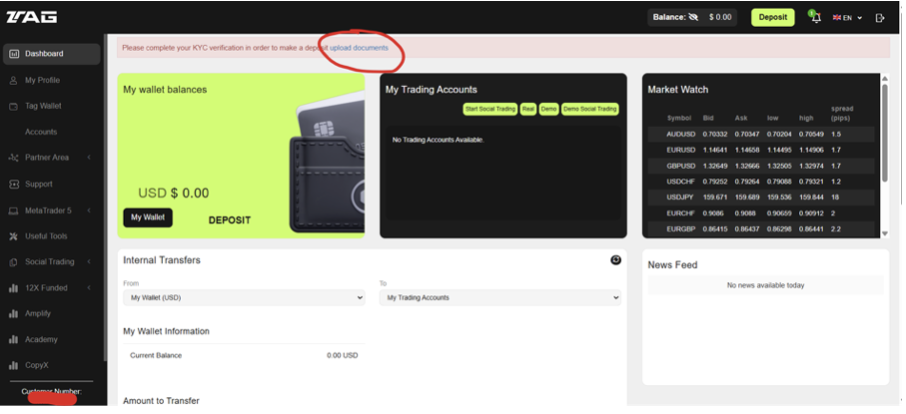Viewport: 906px width, 414px height.
Task: Click the Demo account button
Action: [x=549, y=109]
